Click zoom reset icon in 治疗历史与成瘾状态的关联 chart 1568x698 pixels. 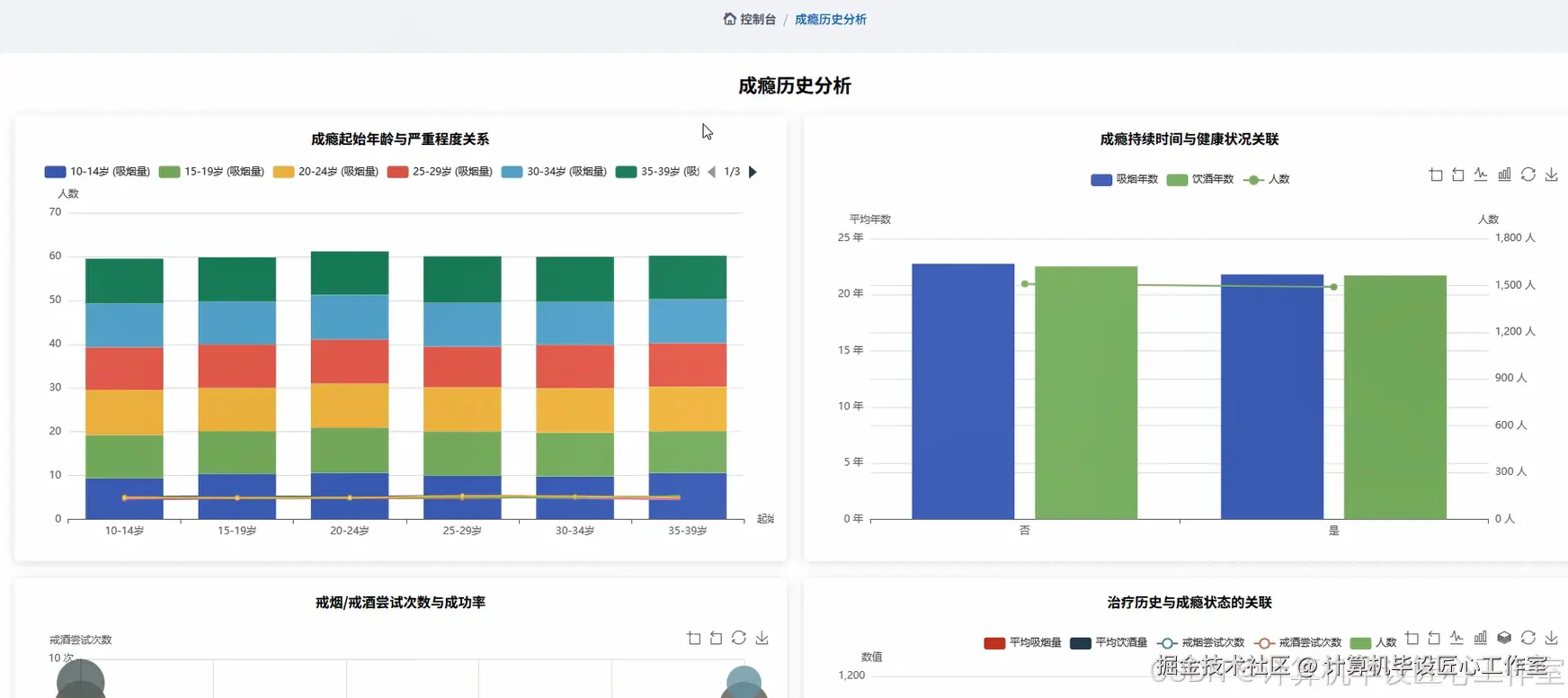click(x=1434, y=638)
